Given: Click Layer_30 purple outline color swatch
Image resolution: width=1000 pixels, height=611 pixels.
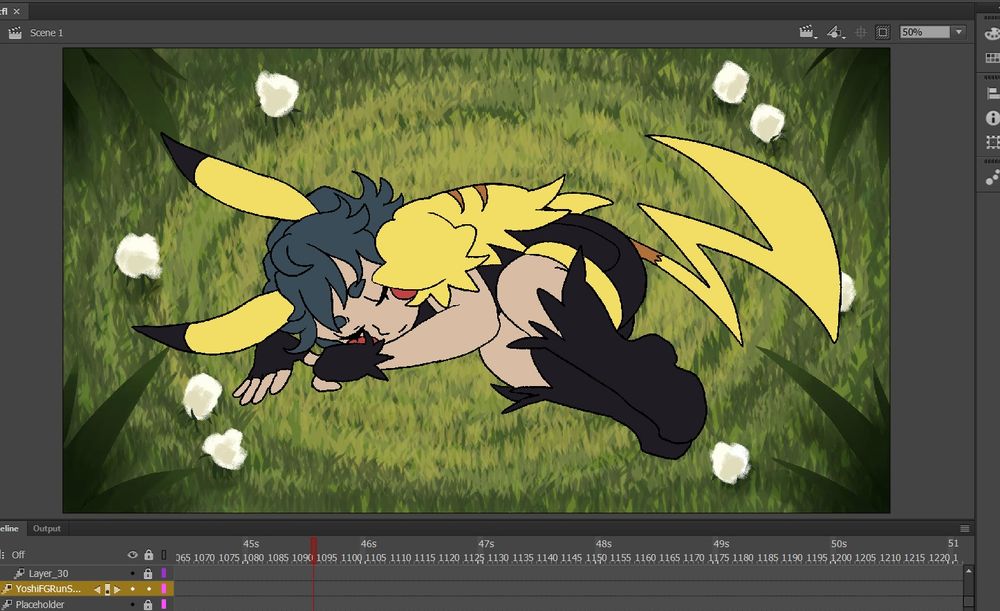Looking at the screenshot, I should [x=164, y=573].
